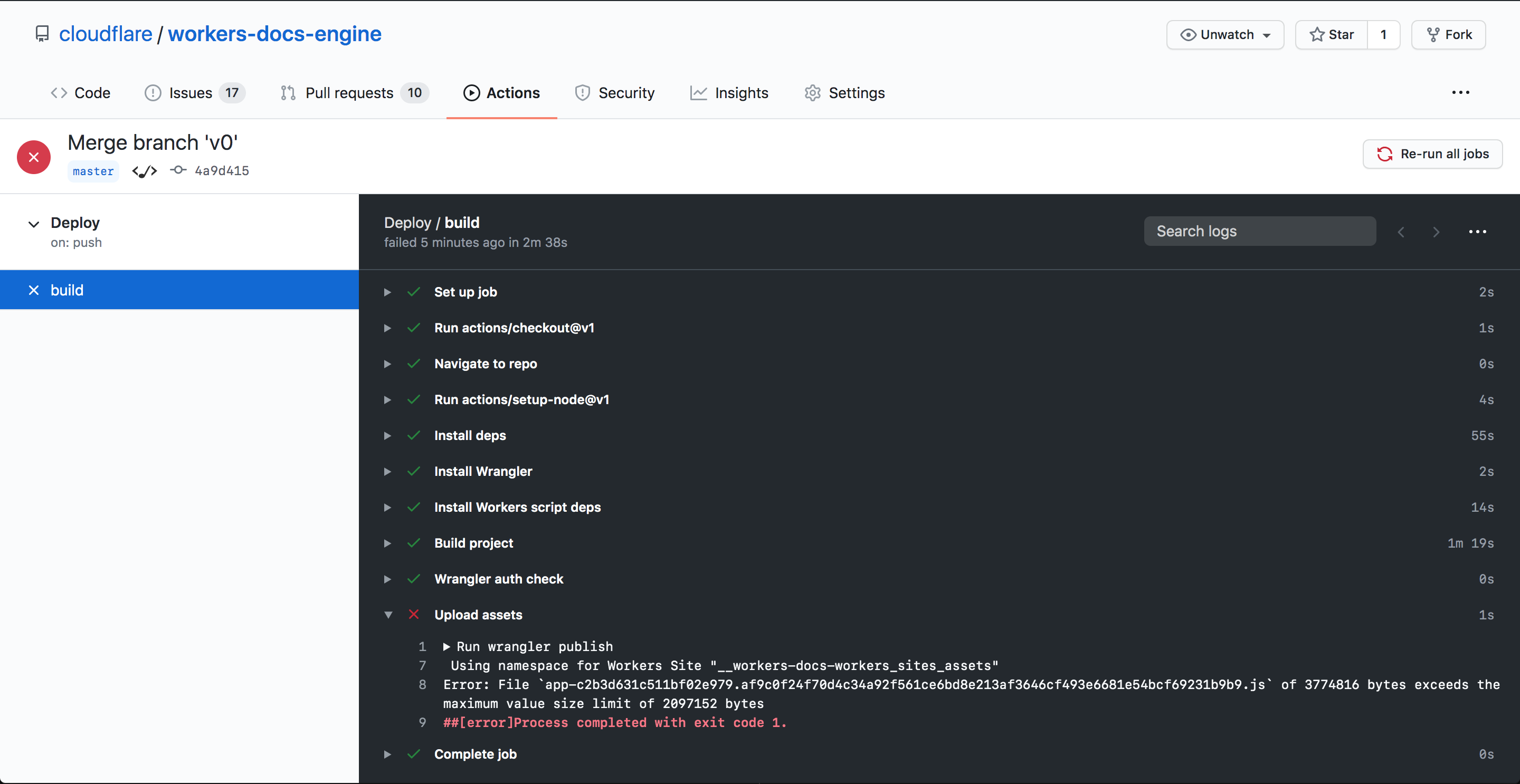Click the Fork button

(1449, 35)
